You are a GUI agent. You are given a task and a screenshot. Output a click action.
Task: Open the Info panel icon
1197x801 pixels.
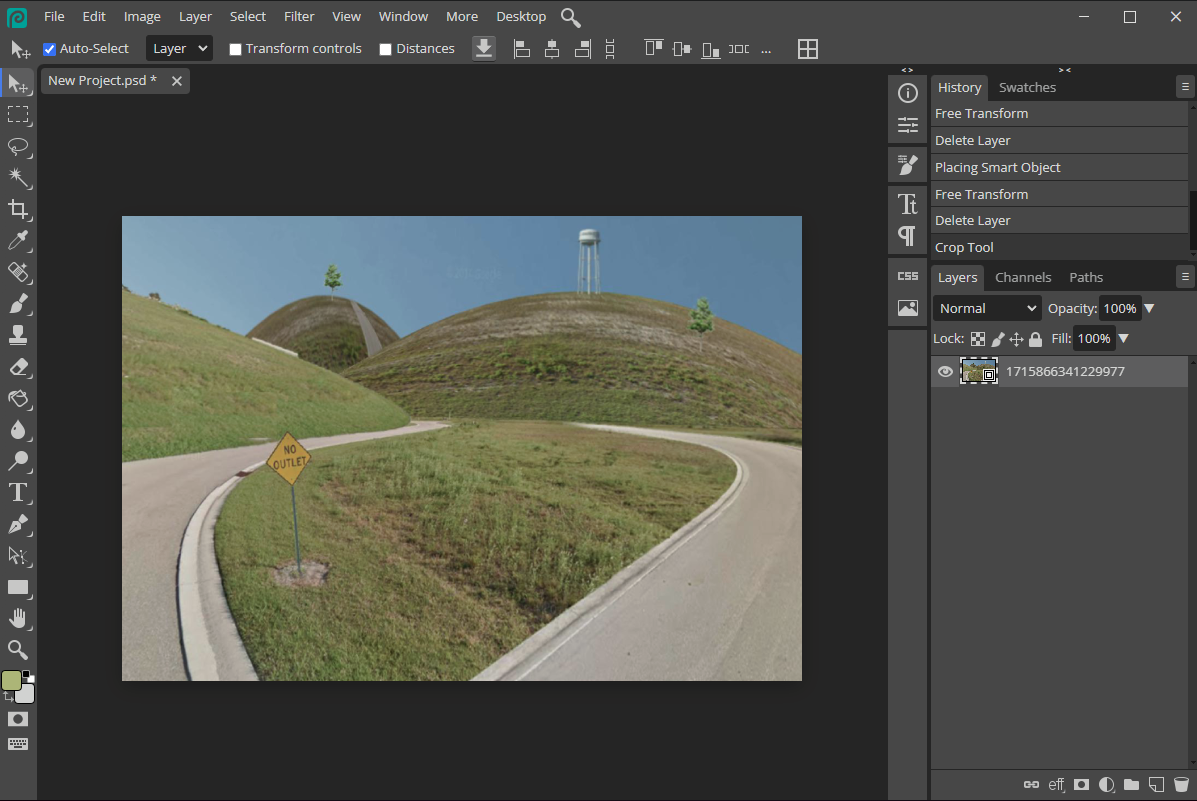[908, 93]
